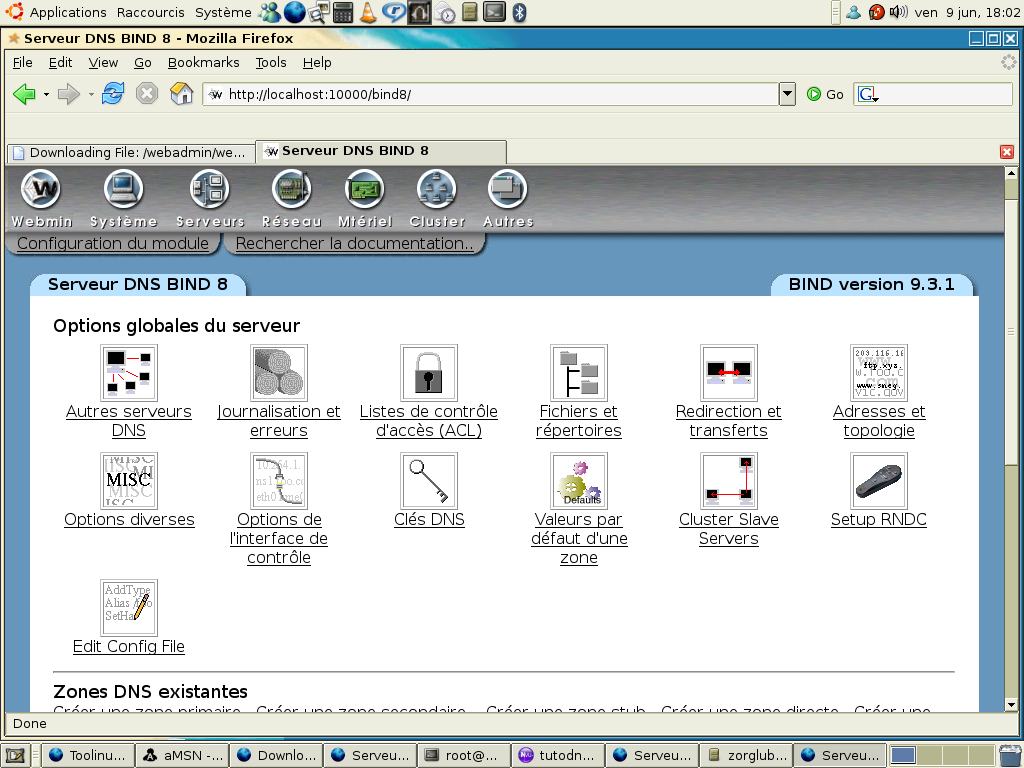Click the Journalisation et erreurs log icon
1024x768 pixels.
279,373
